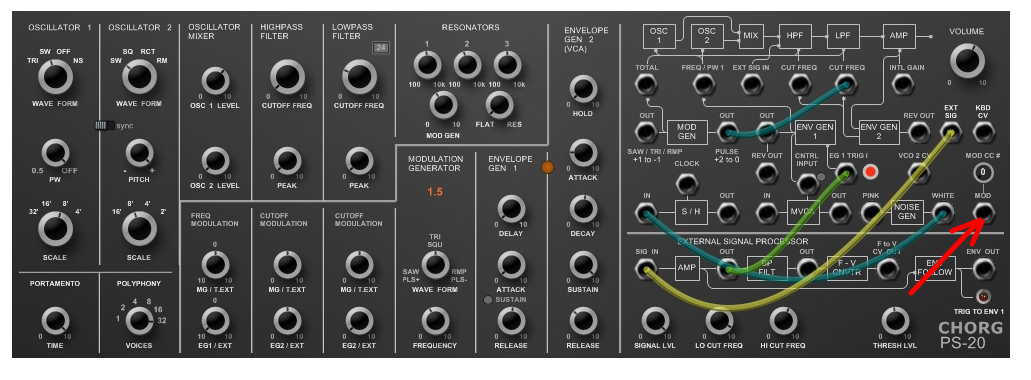Screen dimensions: 1031x380
Task: Click the ENV GEN 1 REV OUT jack
Action: tap(767, 173)
